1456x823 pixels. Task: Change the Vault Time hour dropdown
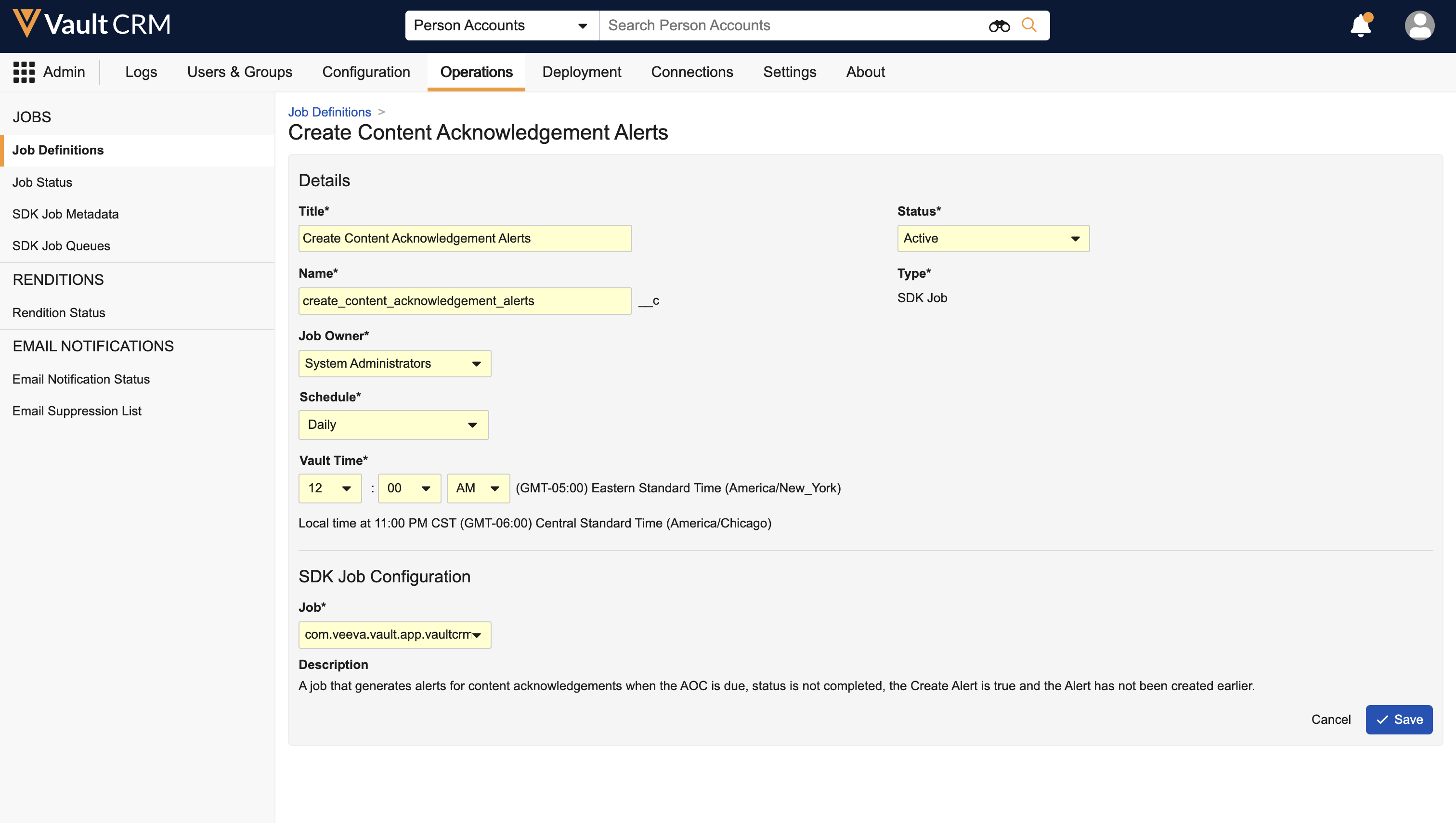tap(330, 488)
